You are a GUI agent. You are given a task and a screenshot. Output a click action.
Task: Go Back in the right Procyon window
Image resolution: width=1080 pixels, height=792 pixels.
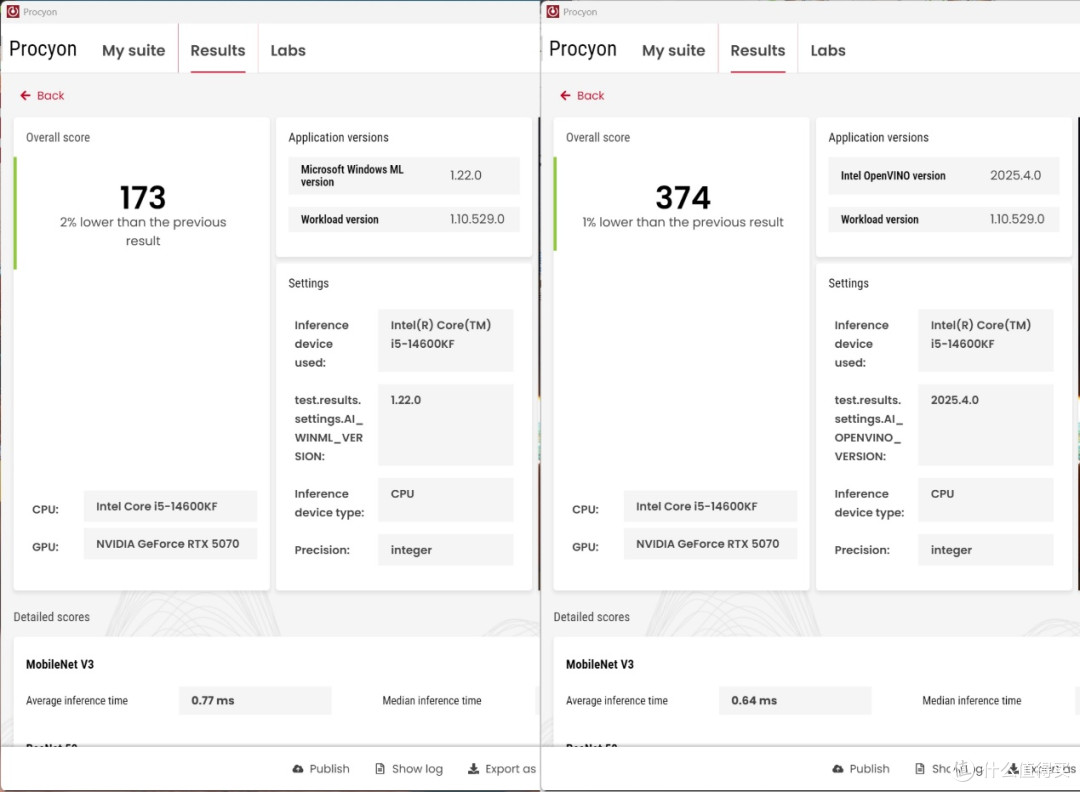pyautogui.click(x=582, y=96)
